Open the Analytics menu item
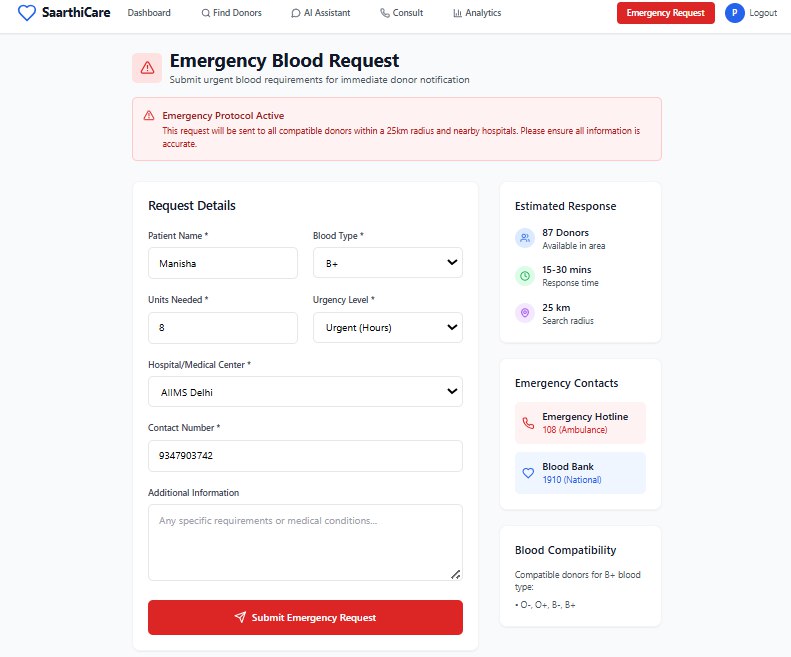791x657 pixels. [x=477, y=13]
